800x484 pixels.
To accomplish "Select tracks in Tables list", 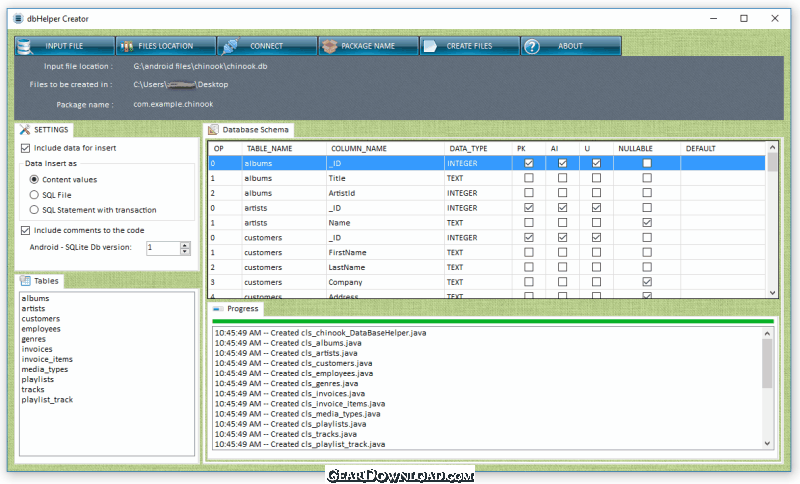I will coord(33,390).
